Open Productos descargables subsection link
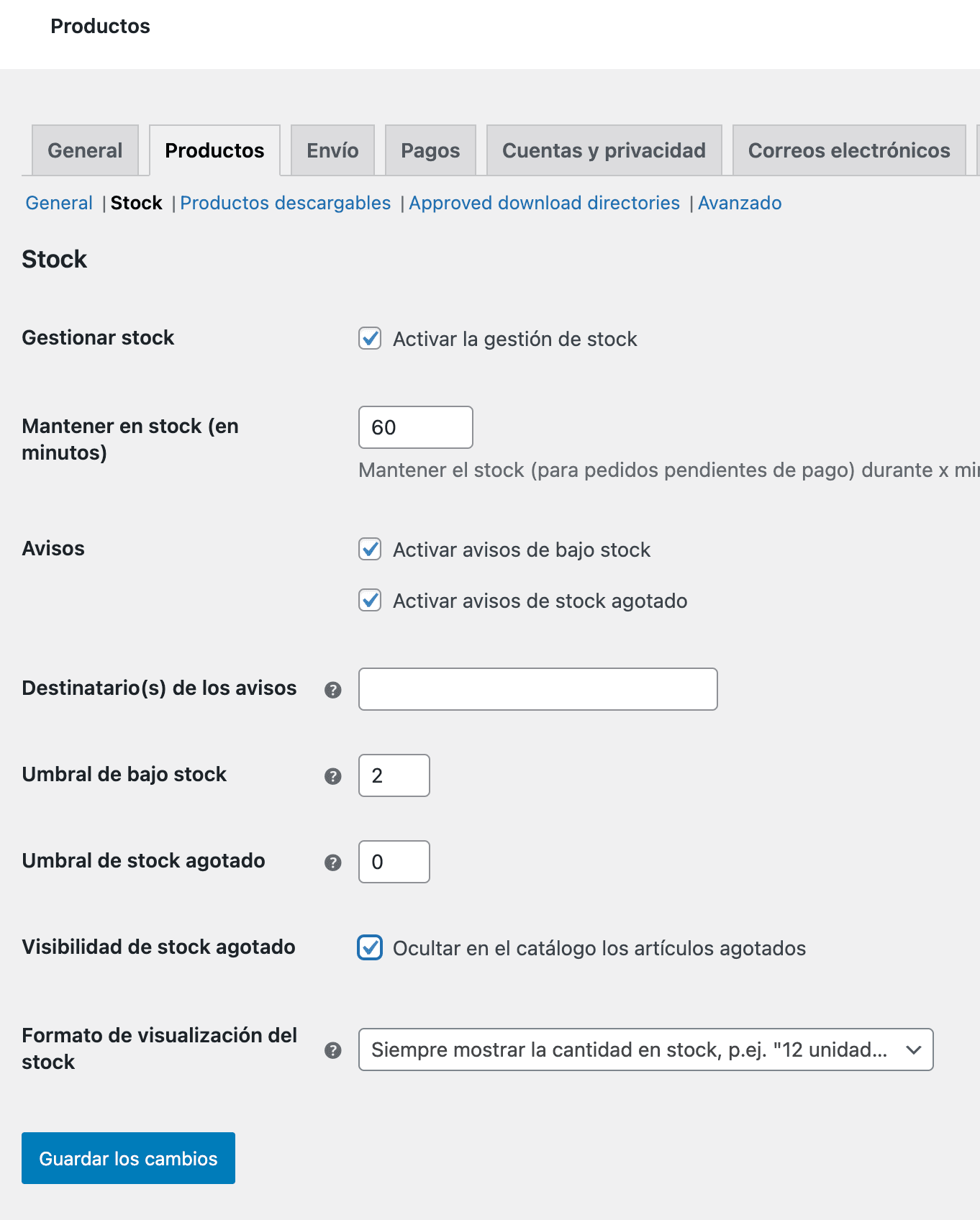This screenshot has height=1220, width=980. (285, 203)
